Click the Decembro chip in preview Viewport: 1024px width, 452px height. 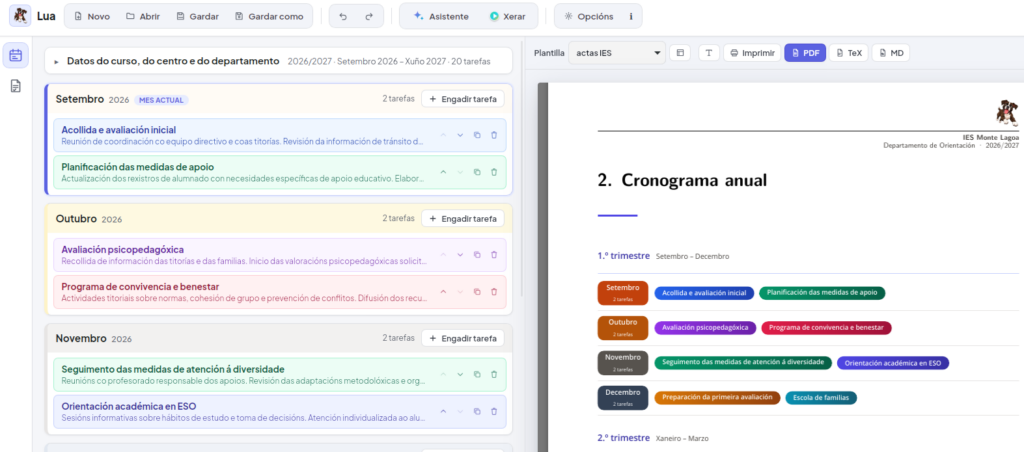pyautogui.click(x=622, y=398)
